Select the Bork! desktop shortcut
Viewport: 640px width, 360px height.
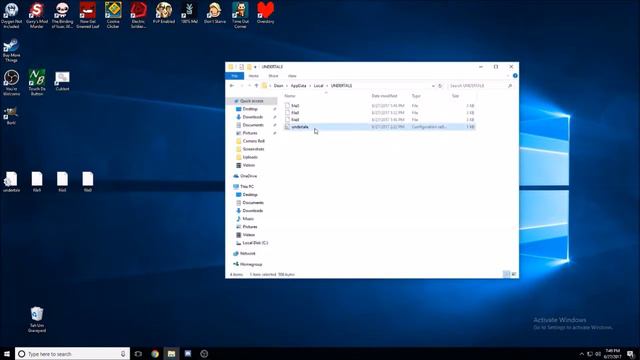(x=11, y=116)
